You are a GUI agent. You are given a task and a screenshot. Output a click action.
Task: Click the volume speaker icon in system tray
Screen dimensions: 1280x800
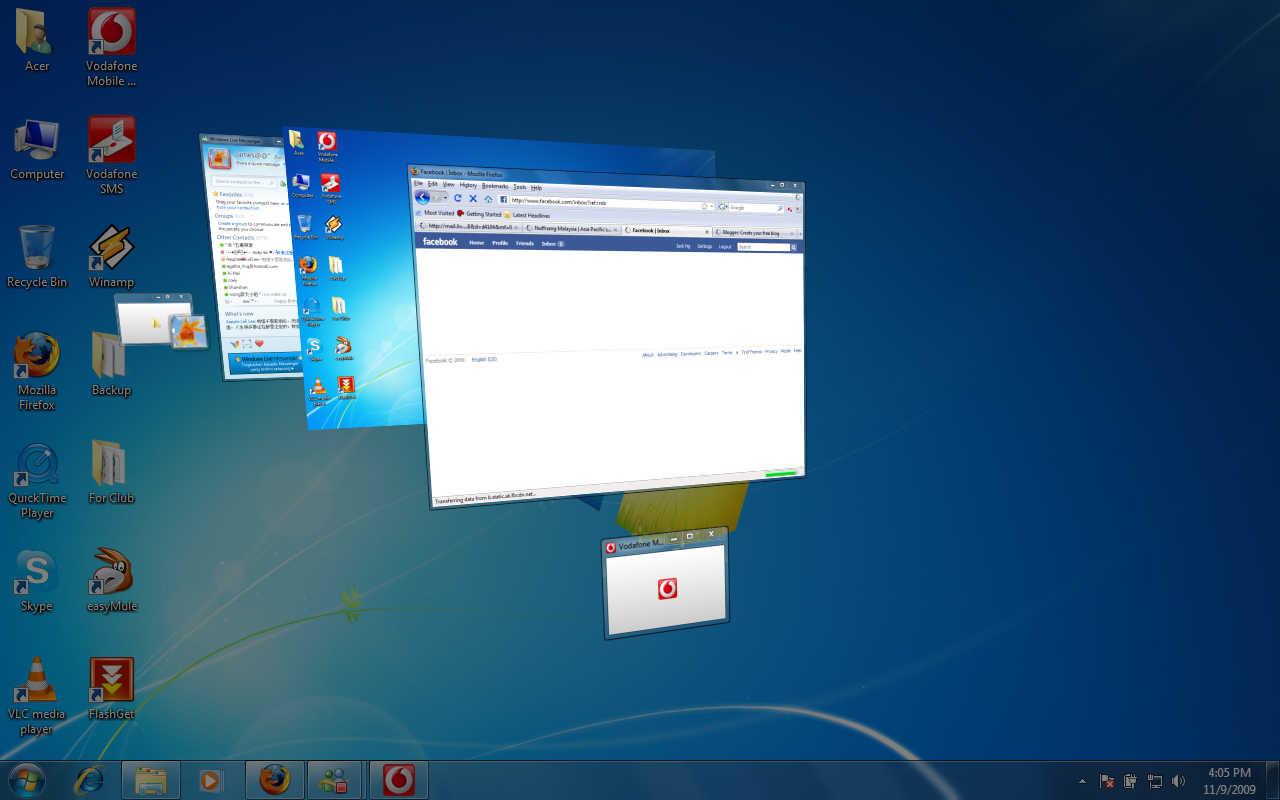(1179, 781)
